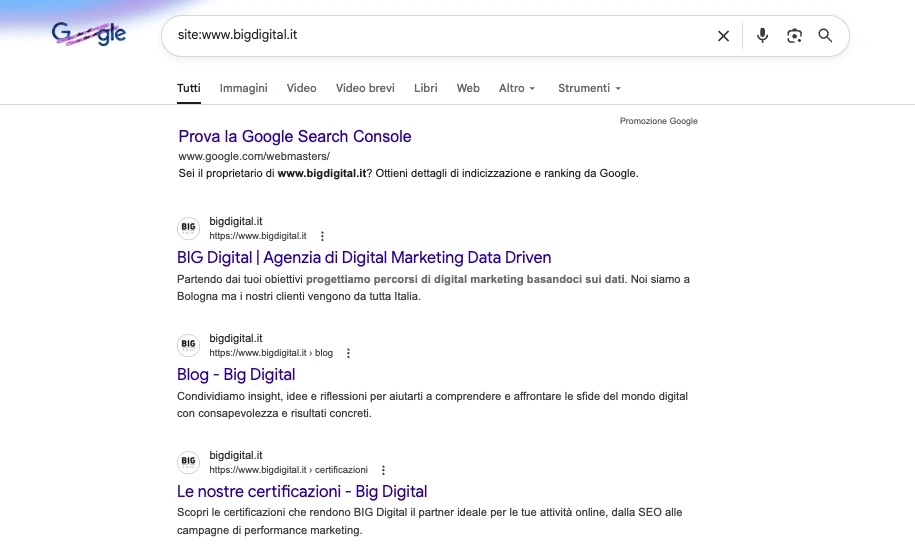Click the www.google.com/webmasters/ URL text
This screenshot has height=548, width=915.
coord(254,156)
